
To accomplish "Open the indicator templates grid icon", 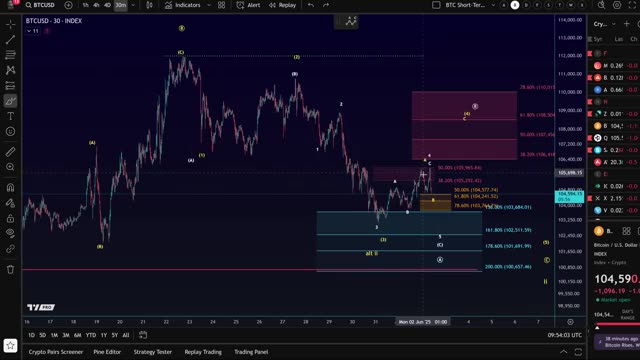I will (222, 5).
